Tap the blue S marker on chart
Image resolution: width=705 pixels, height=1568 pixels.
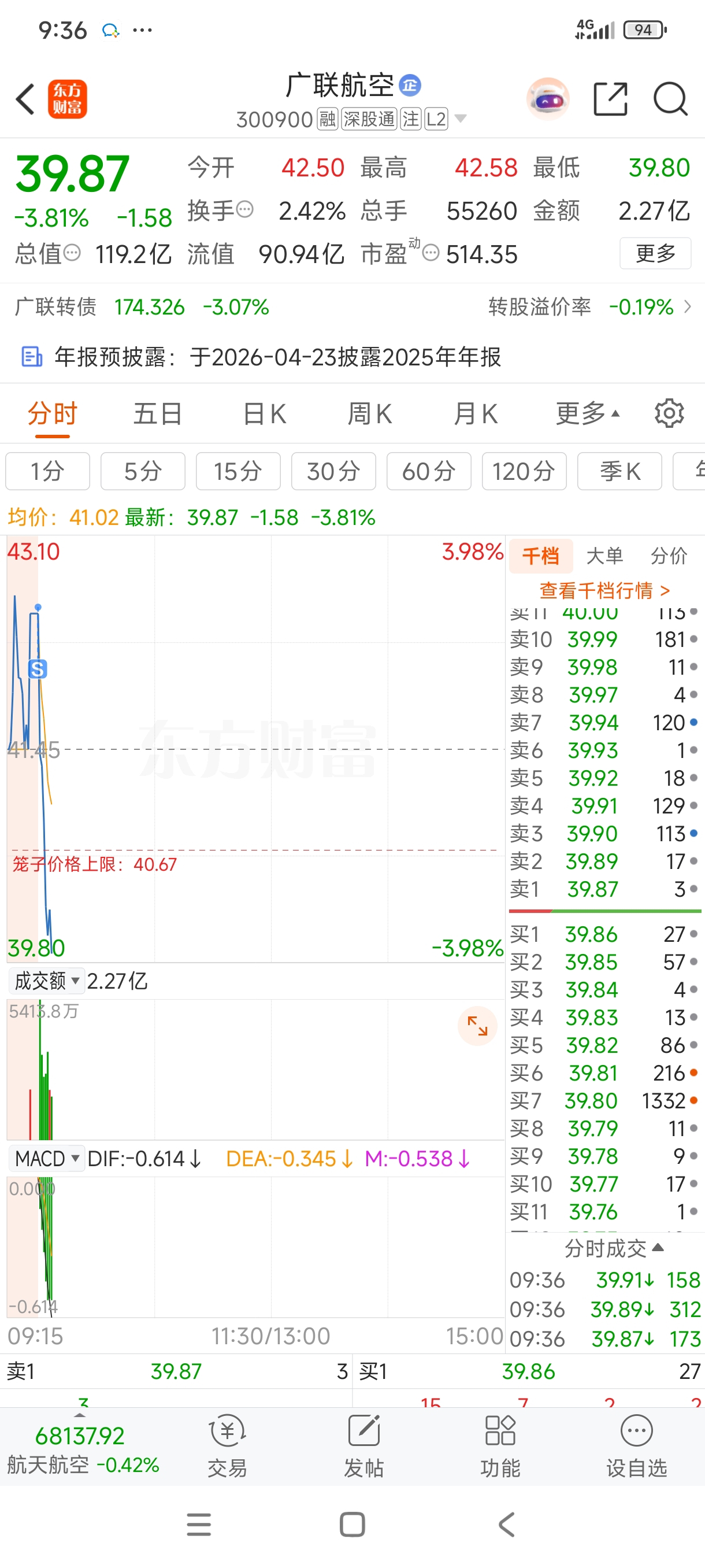point(38,669)
